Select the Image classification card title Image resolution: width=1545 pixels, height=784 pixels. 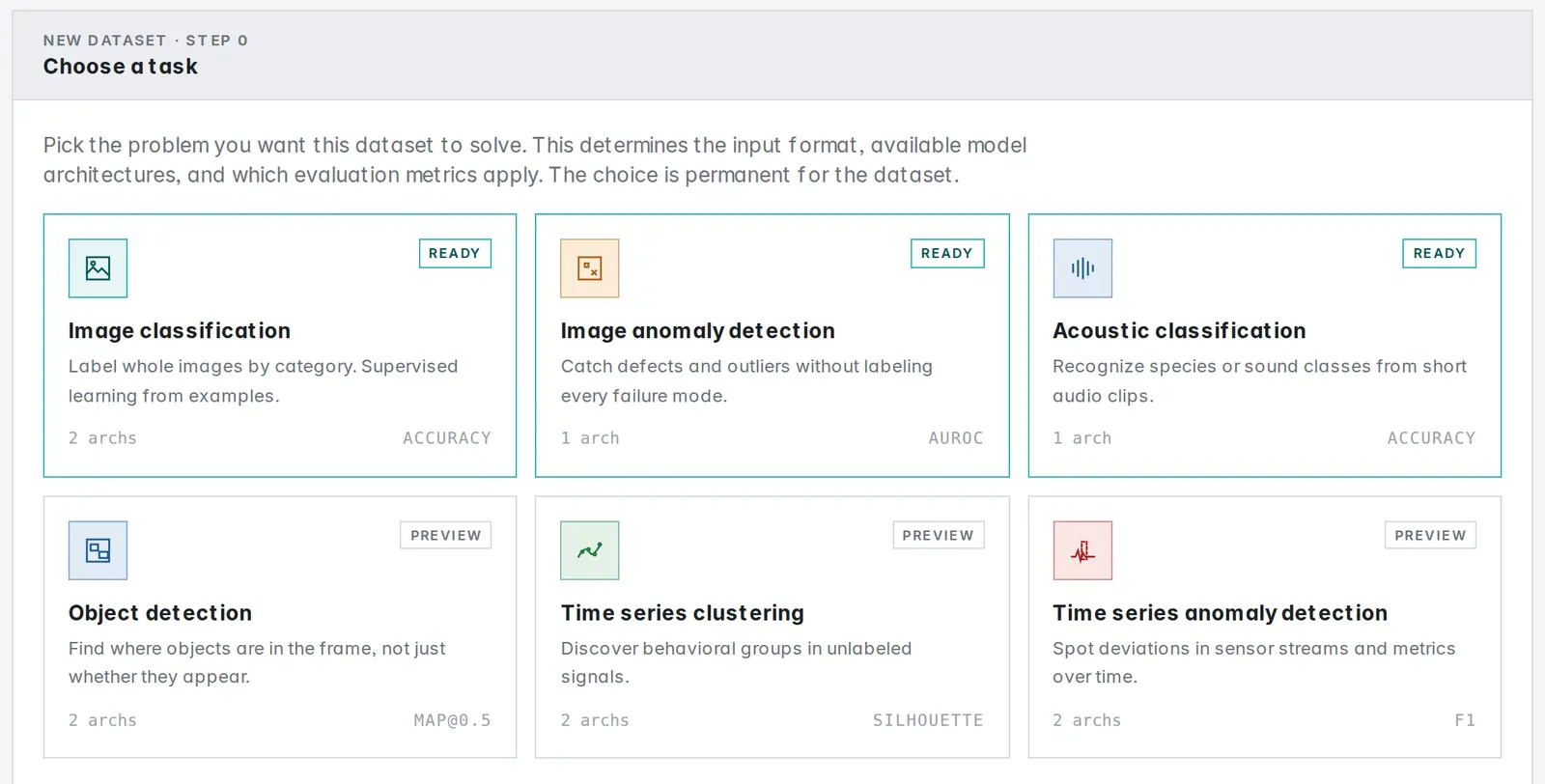click(x=180, y=331)
